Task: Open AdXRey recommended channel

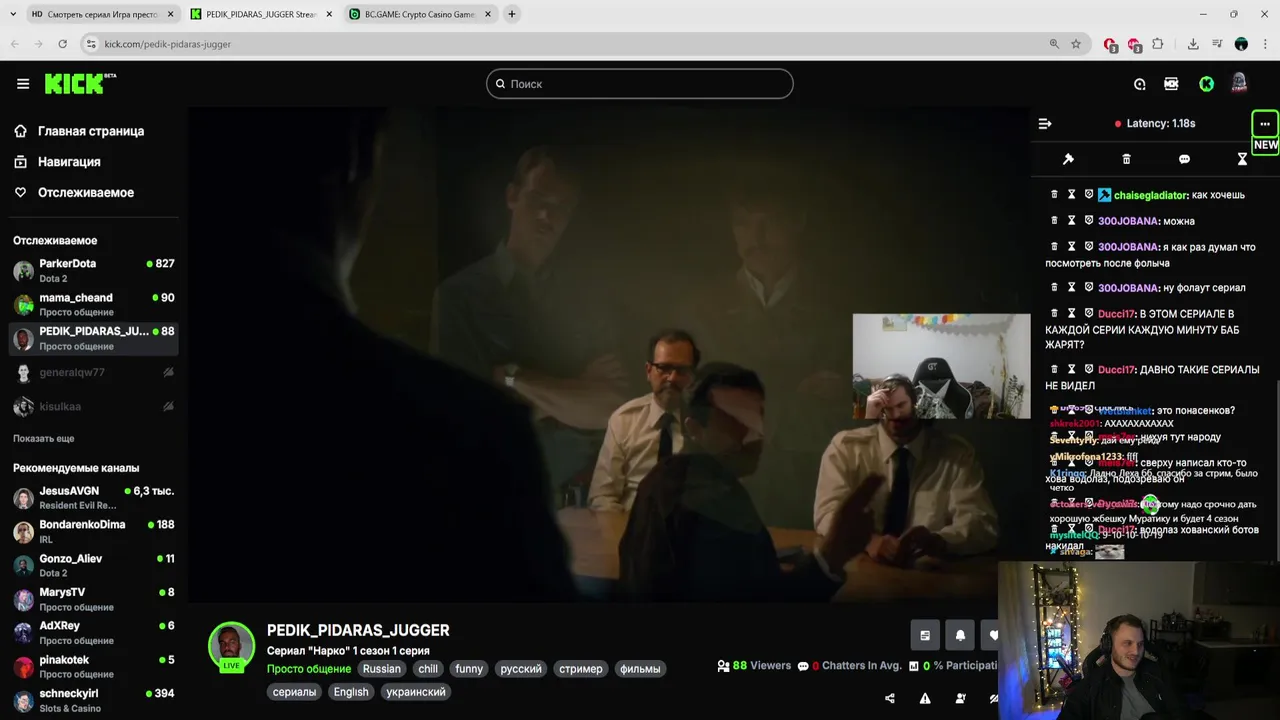Action: pyautogui.click(x=94, y=633)
